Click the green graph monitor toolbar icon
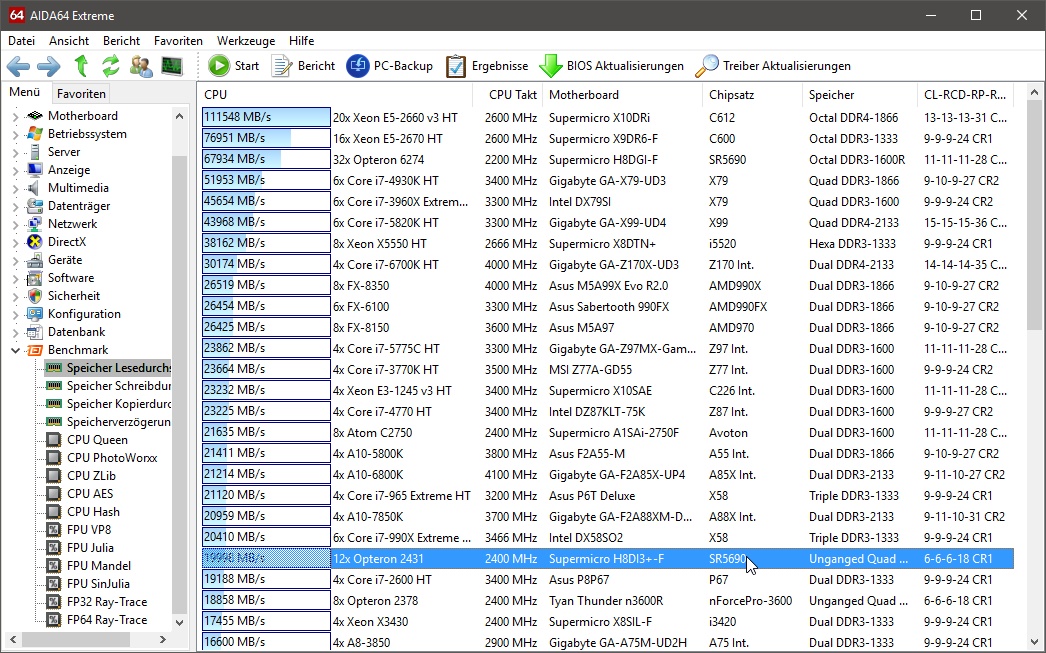Viewport: 1046px width, 653px height. 171,66
